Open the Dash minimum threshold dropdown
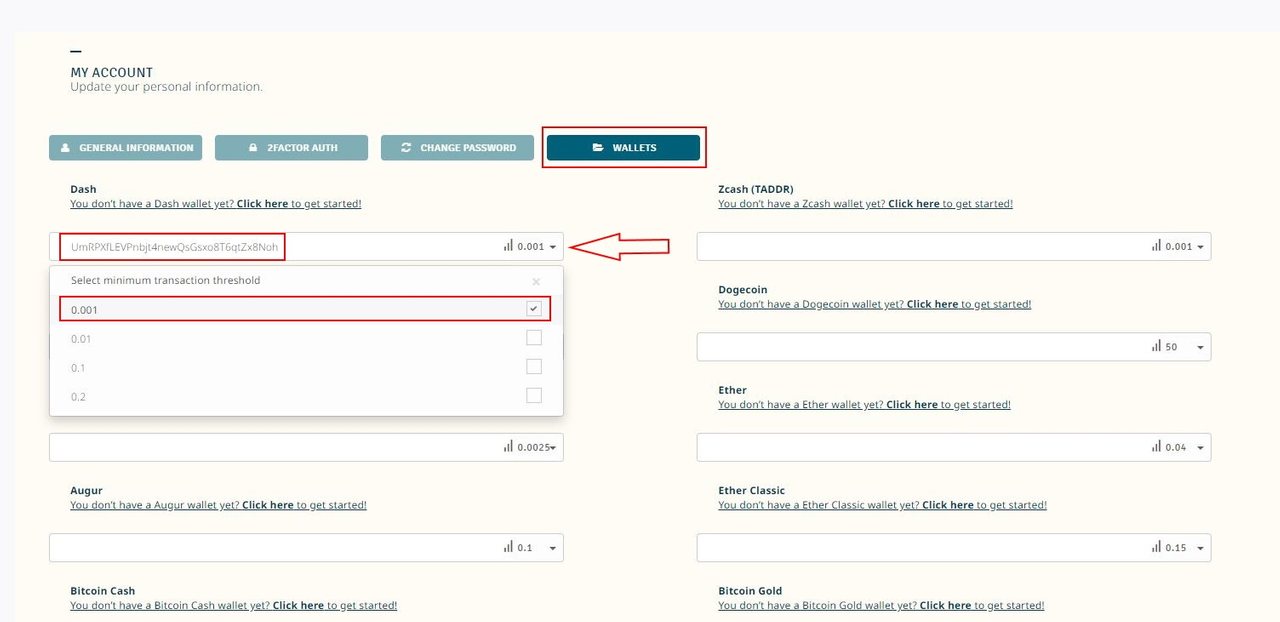Screen dimensions: 1280x622 550,246
